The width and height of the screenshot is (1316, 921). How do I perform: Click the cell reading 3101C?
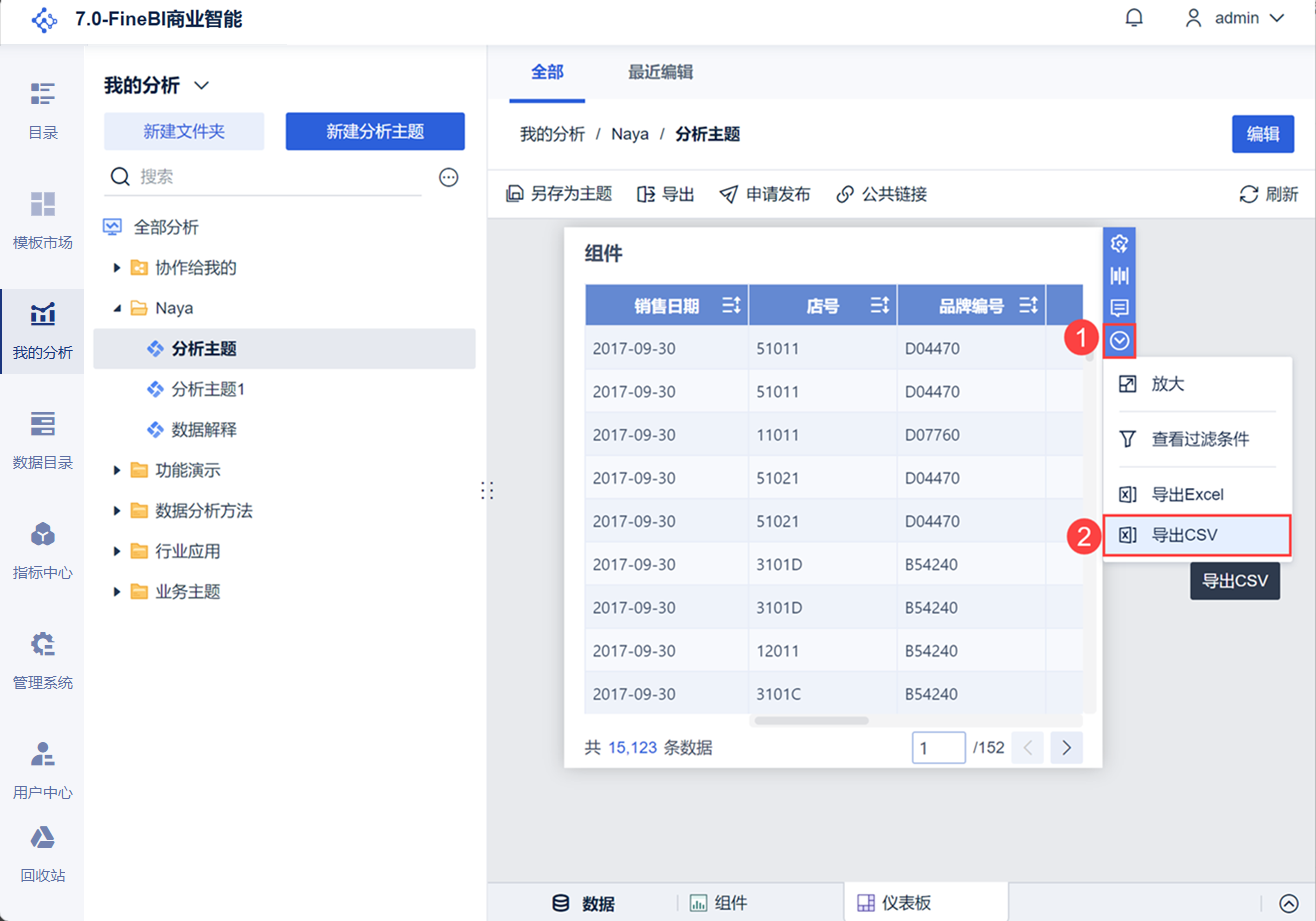click(x=822, y=694)
